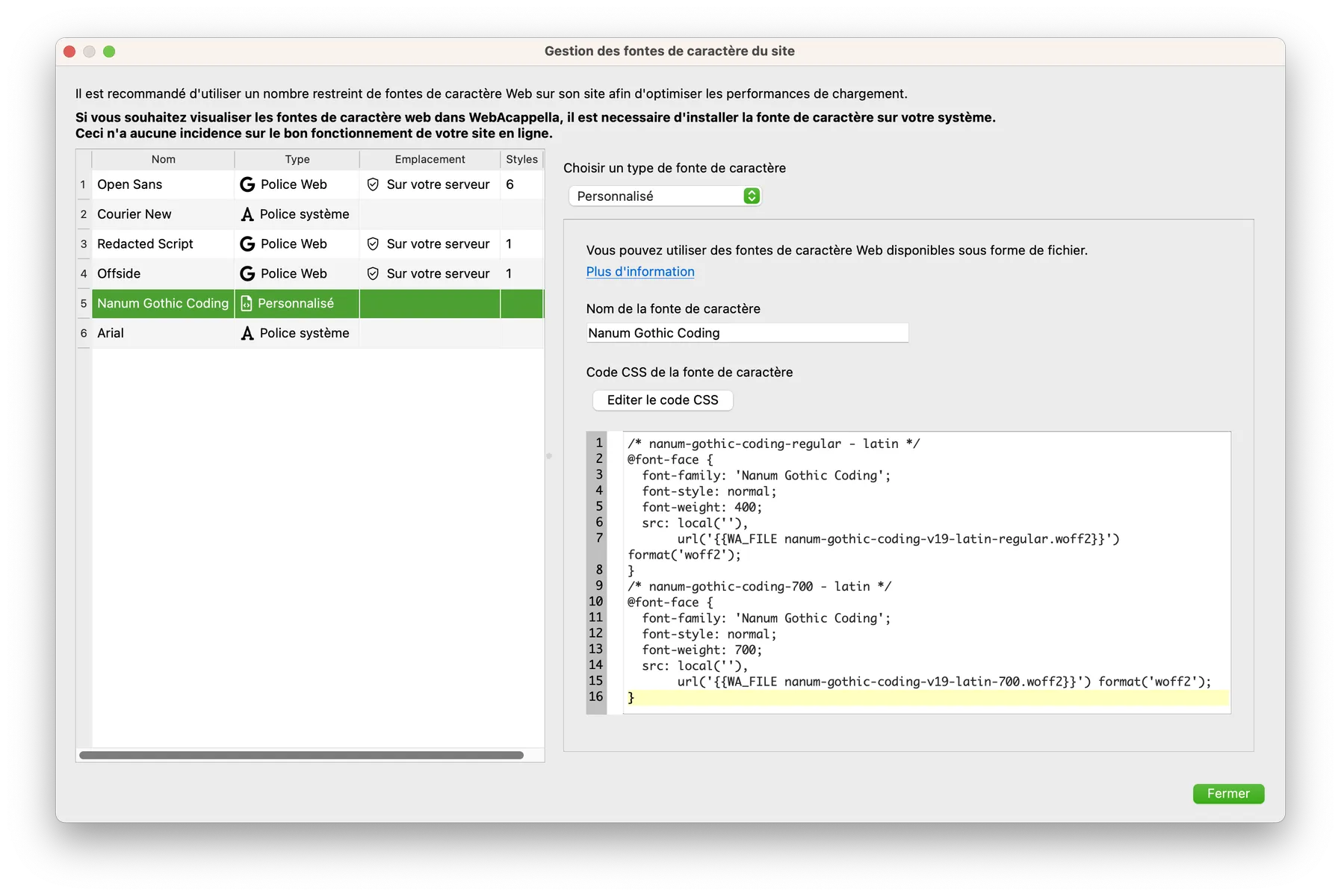The height and width of the screenshot is (896, 1341).
Task: Click the font name field containing Nanum Gothic Coding
Action: (747, 333)
